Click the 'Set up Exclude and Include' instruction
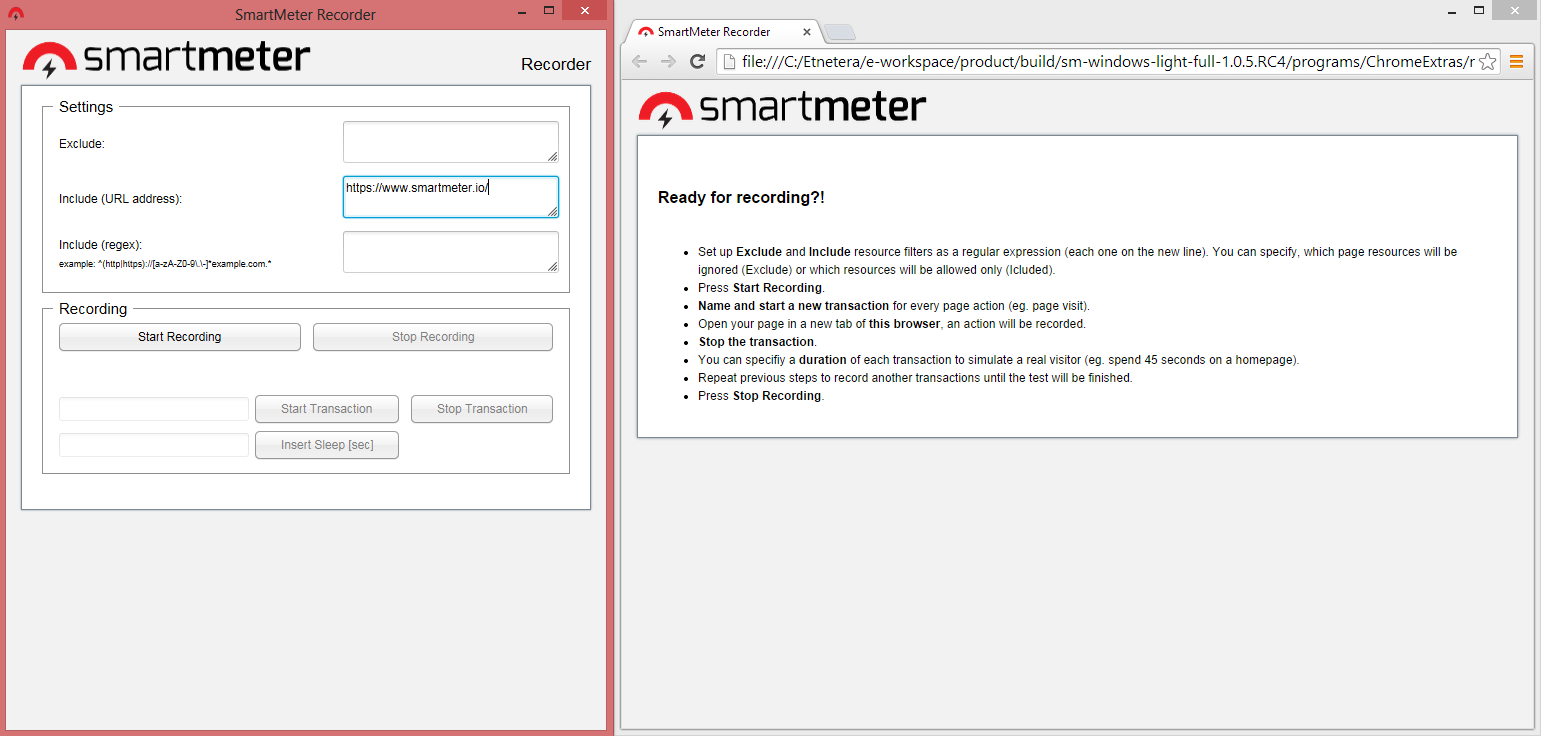Viewport: 1541px width, 736px height. pos(1077,261)
